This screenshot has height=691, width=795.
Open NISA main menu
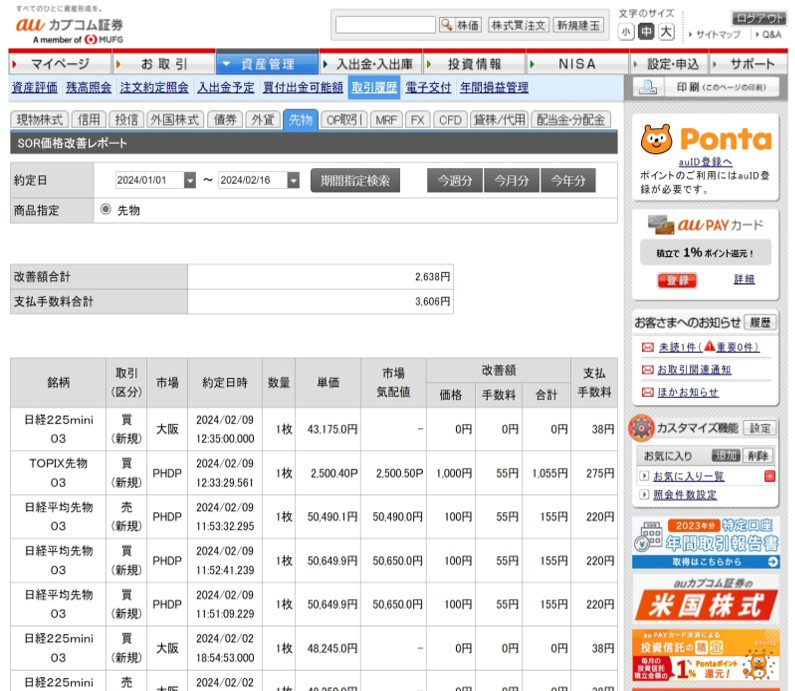click(577, 64)
